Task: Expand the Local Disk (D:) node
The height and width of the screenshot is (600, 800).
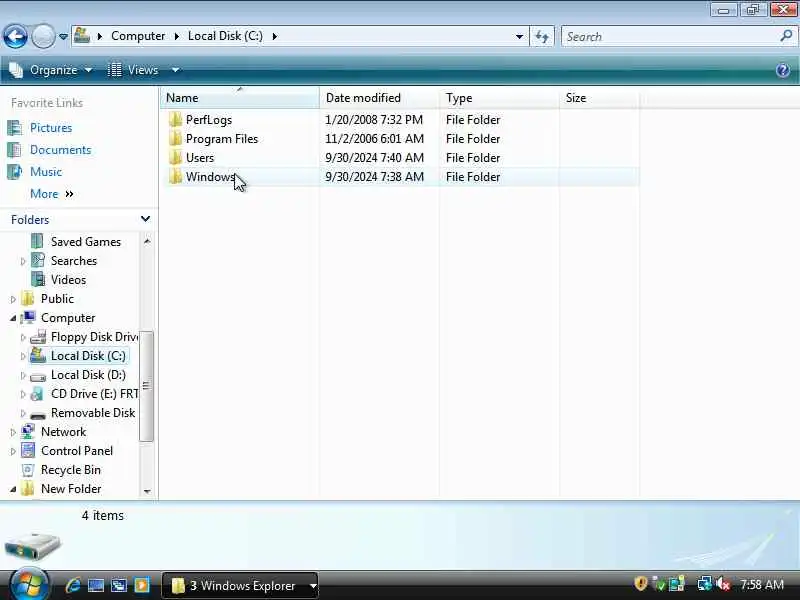Action: click(23, 376)
